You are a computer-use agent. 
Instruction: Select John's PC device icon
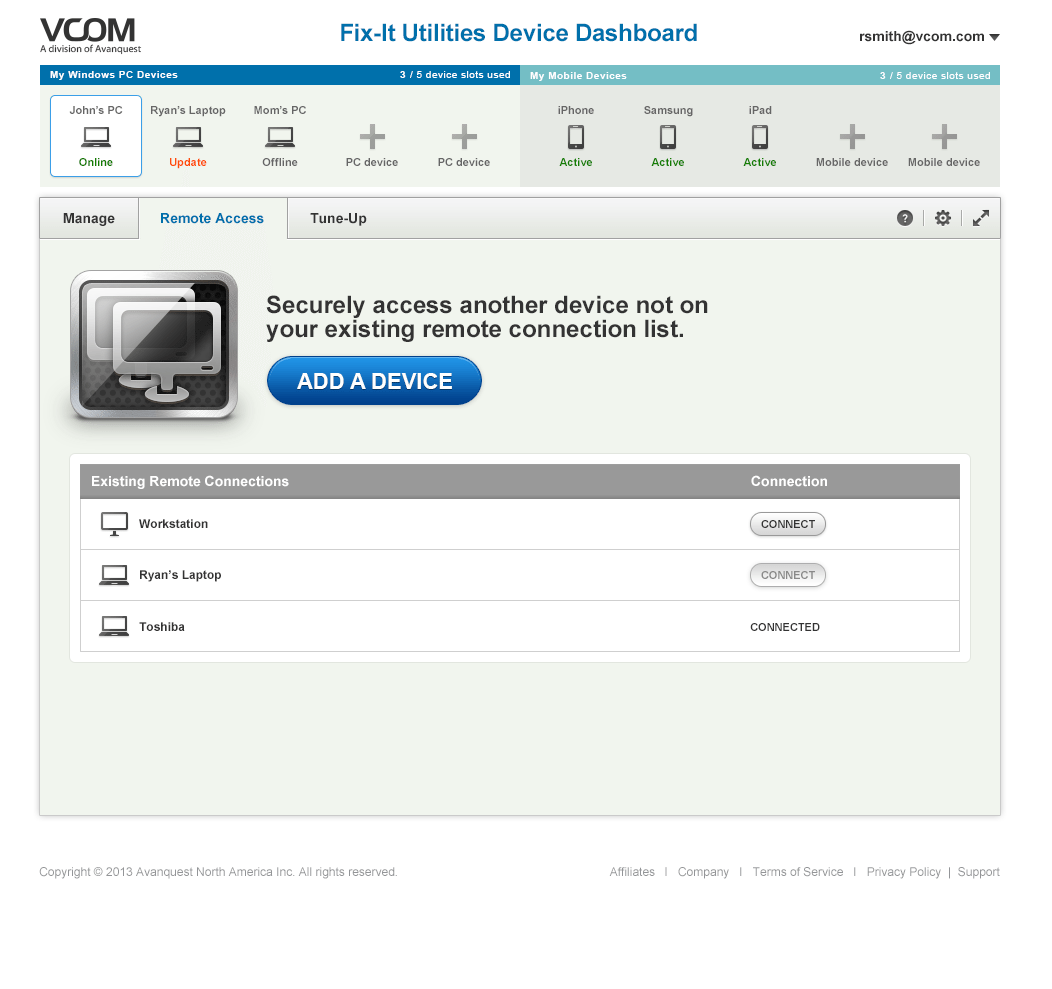click(96, 136)
